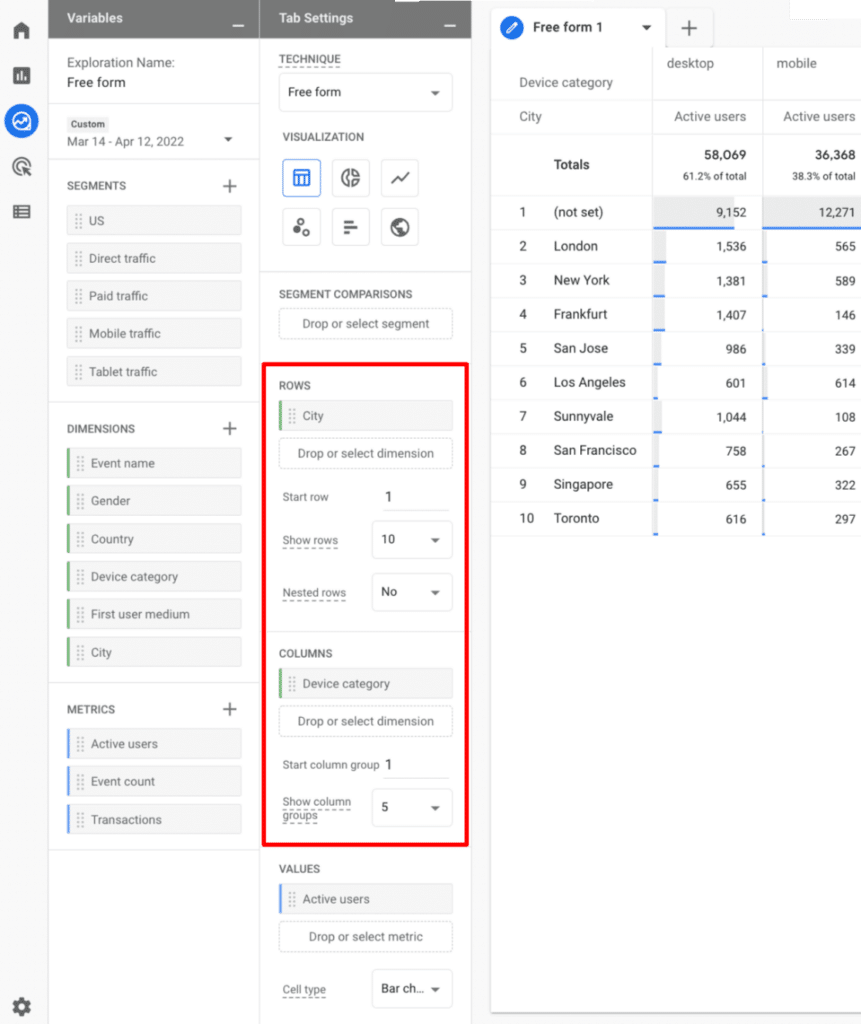This screenshot has height=1024, width=861.
Task: Change Nested rows setting from No
Action: [411, 592]
